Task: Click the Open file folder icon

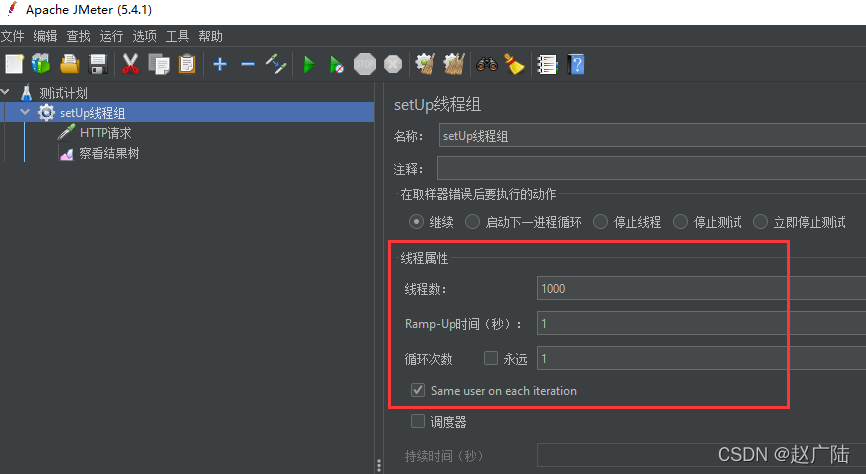Action: click(70, 64)
